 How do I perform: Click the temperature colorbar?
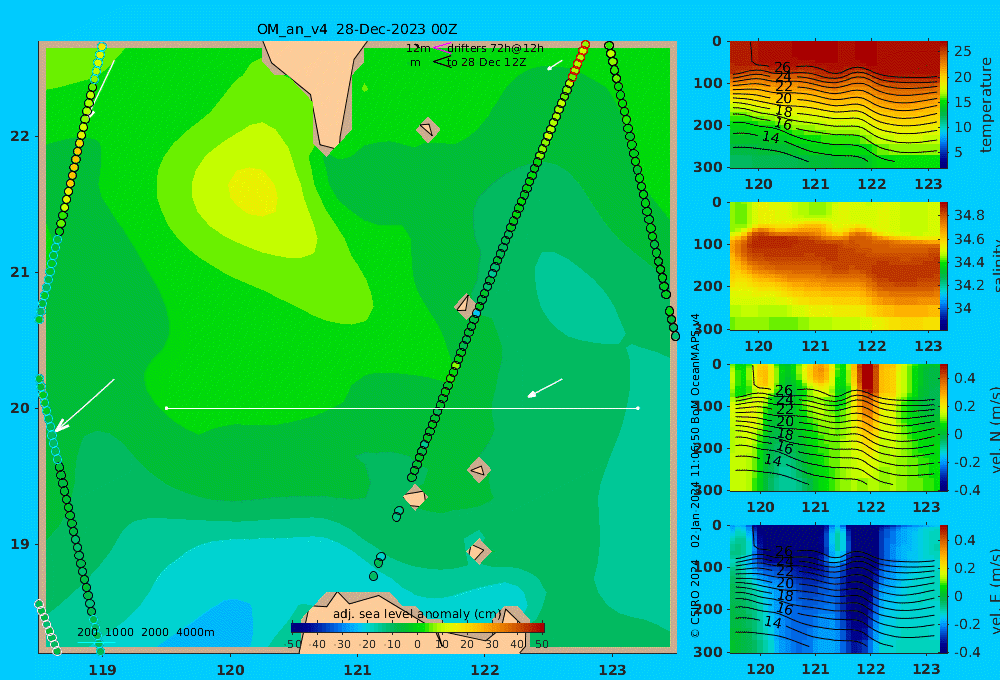point(944,105)
